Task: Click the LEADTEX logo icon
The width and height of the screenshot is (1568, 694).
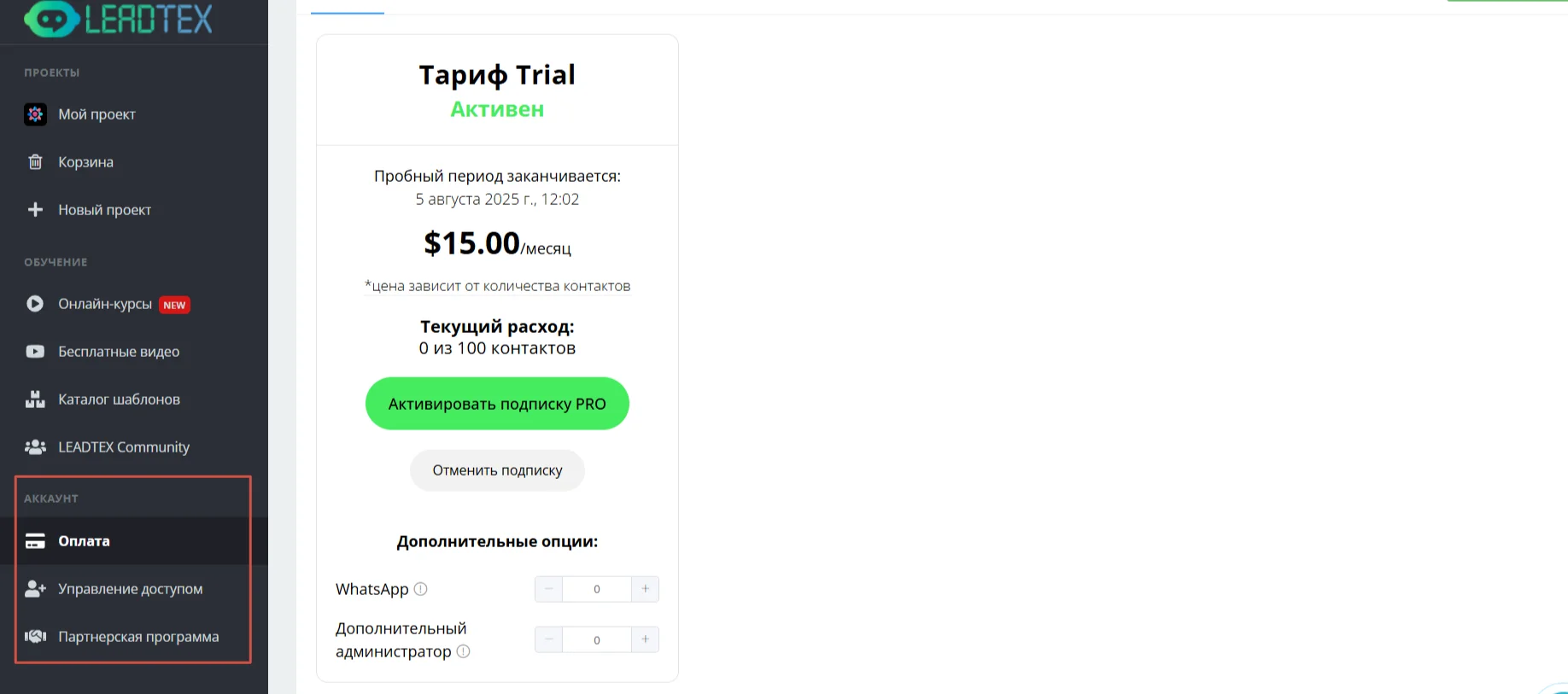Action: pyautogui.click(x=51, y=18)
